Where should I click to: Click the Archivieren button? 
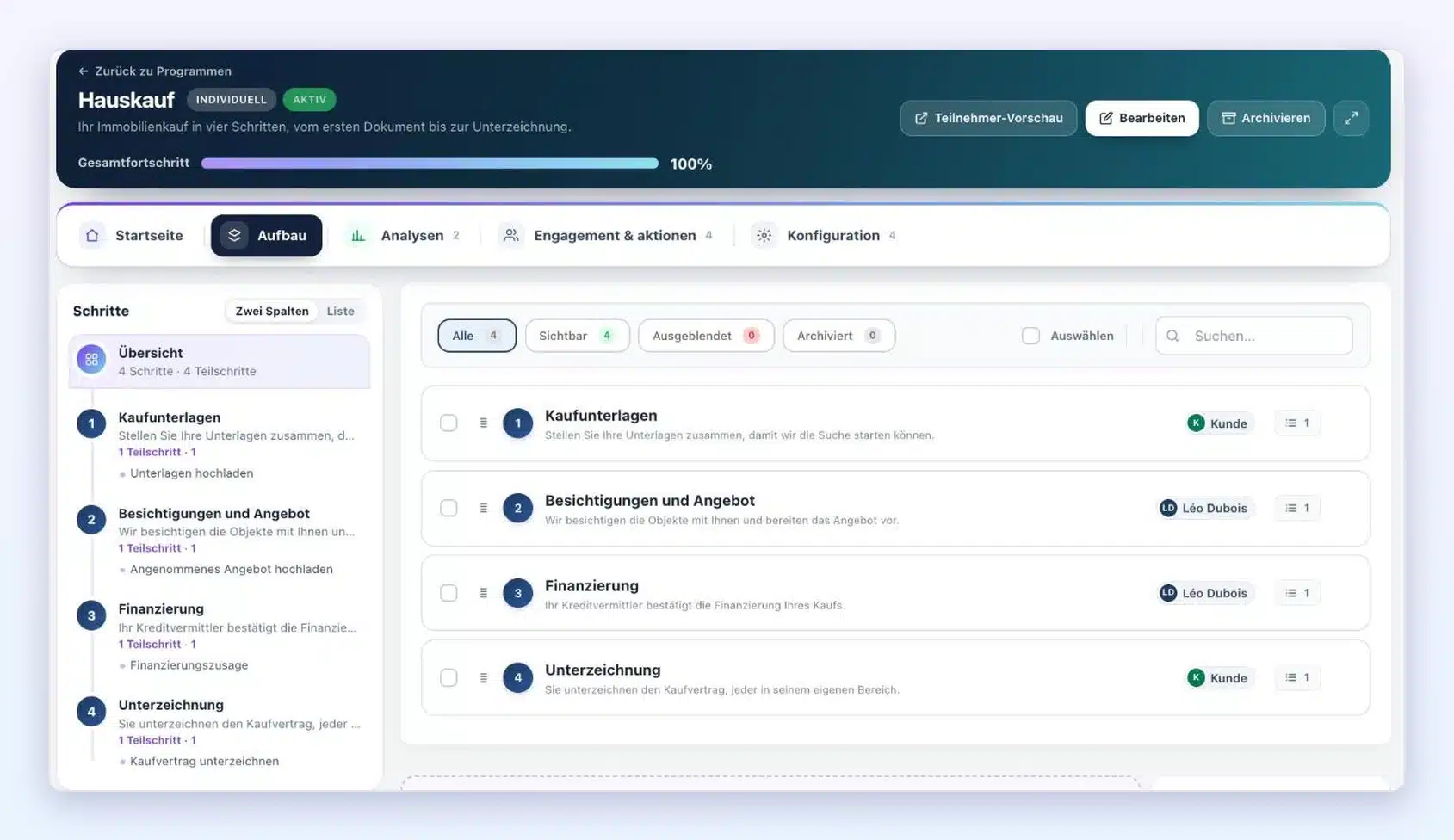click(x=1265, y=118)
